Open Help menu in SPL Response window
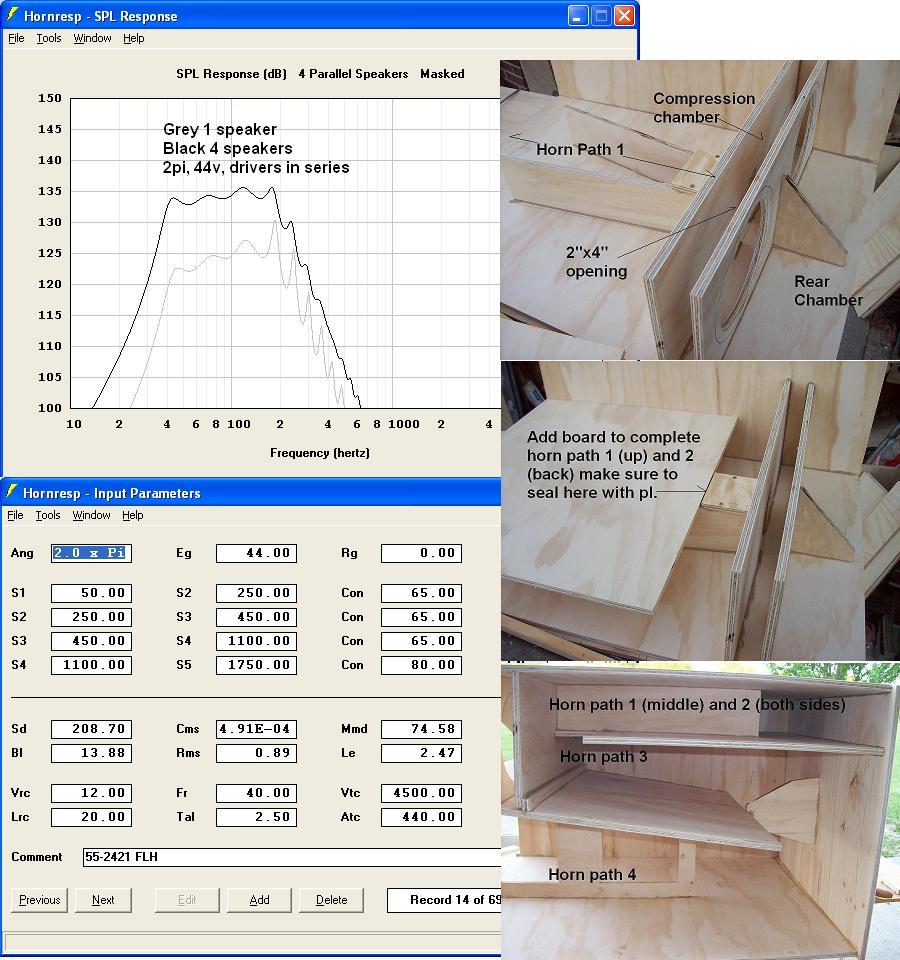The height and width of the screenshot is (960, 900). coord(133,39)
